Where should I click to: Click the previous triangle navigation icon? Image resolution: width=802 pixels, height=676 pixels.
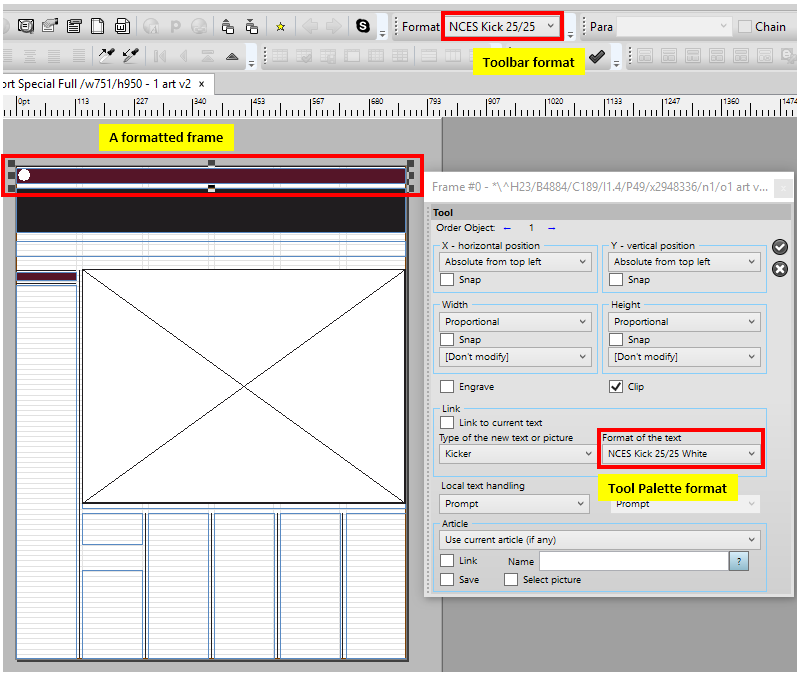(x=184, y=56)
